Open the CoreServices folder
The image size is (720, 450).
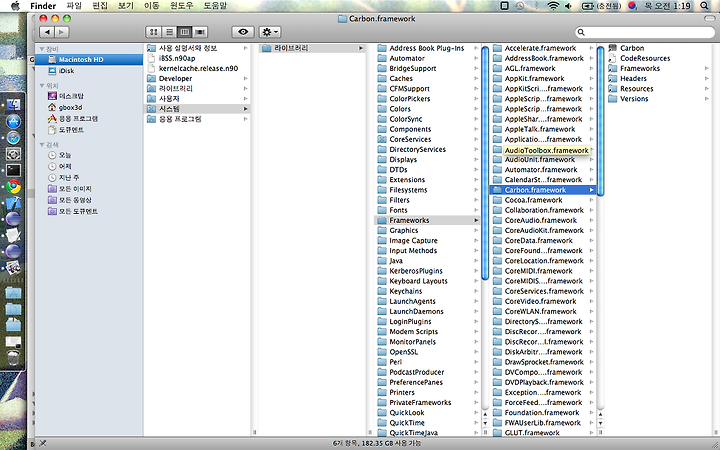[428, 139]
